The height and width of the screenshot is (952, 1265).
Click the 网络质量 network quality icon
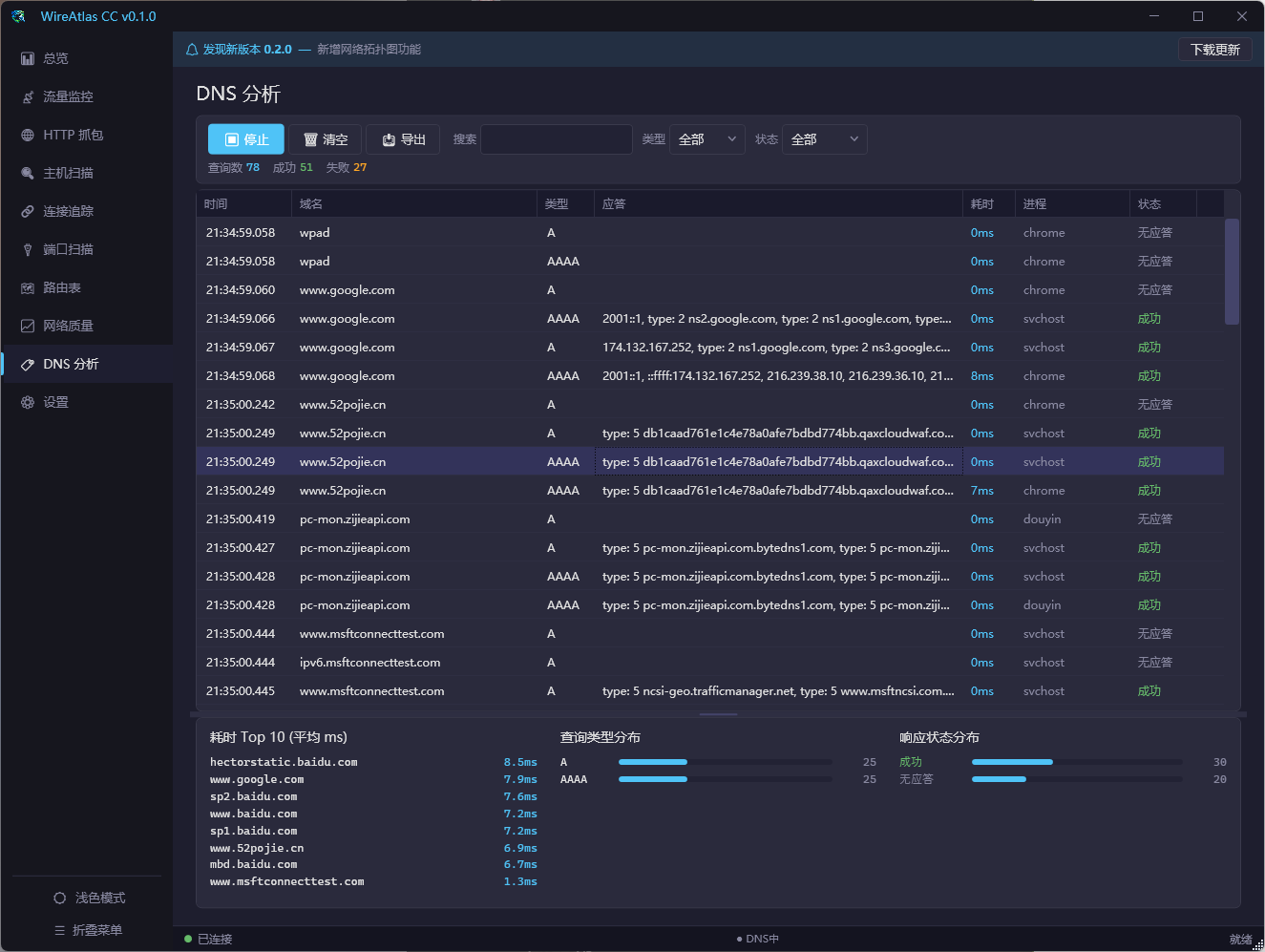coord(28,326)
